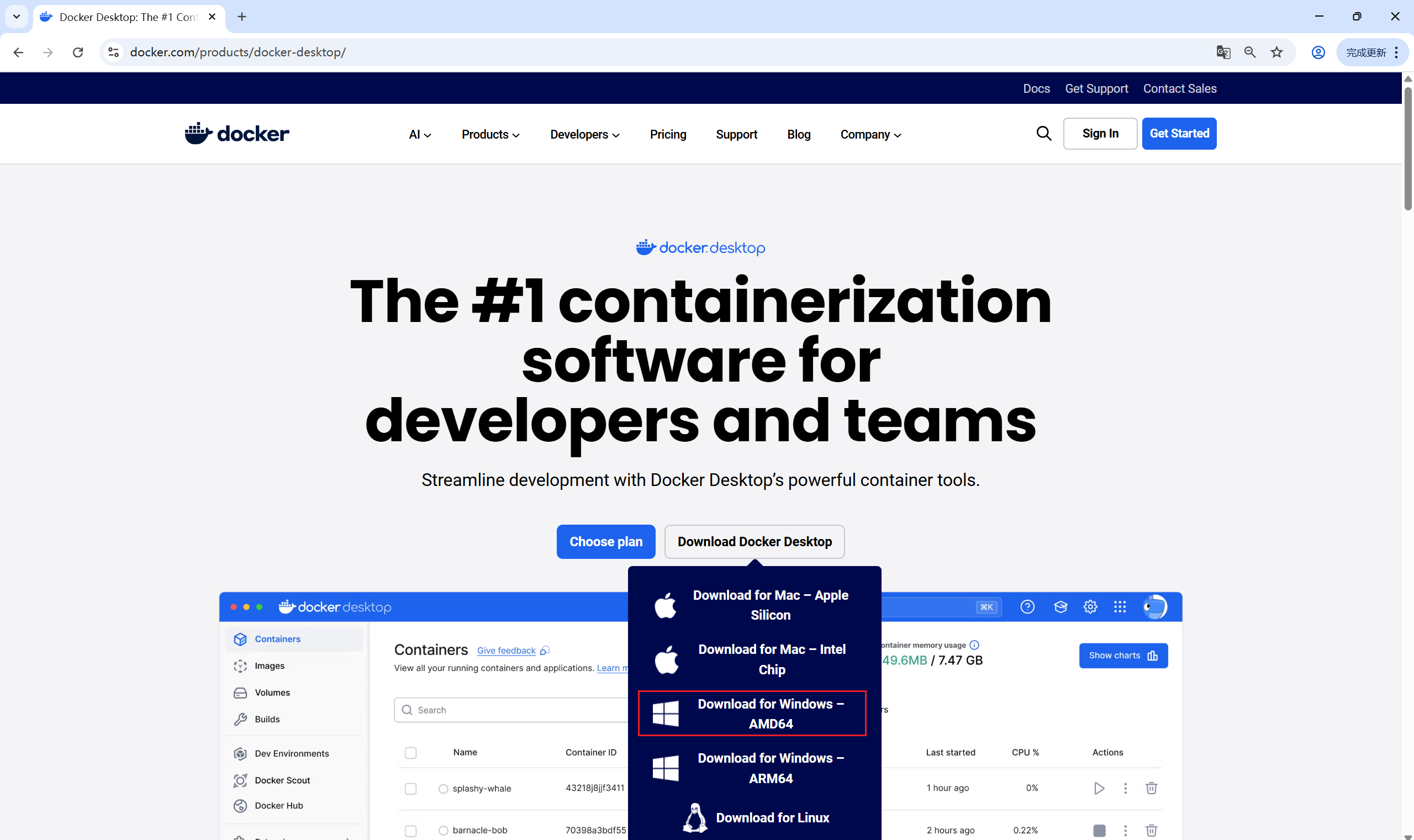Expand the Company navigation dropdown
Image resolution: width=1414 pixels, height=840 pixels.
tap(870, 135)
